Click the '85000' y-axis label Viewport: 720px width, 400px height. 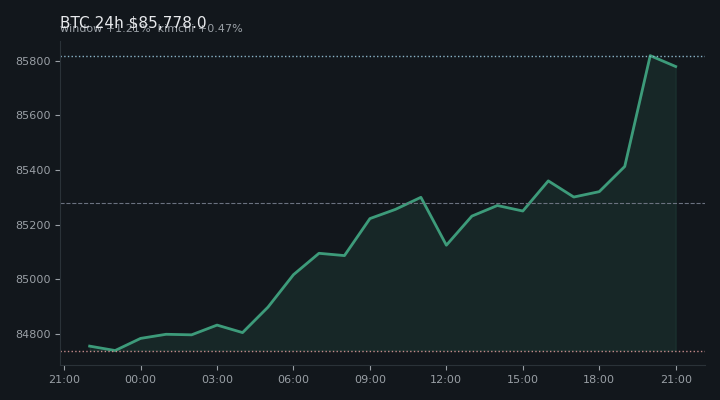33,279
